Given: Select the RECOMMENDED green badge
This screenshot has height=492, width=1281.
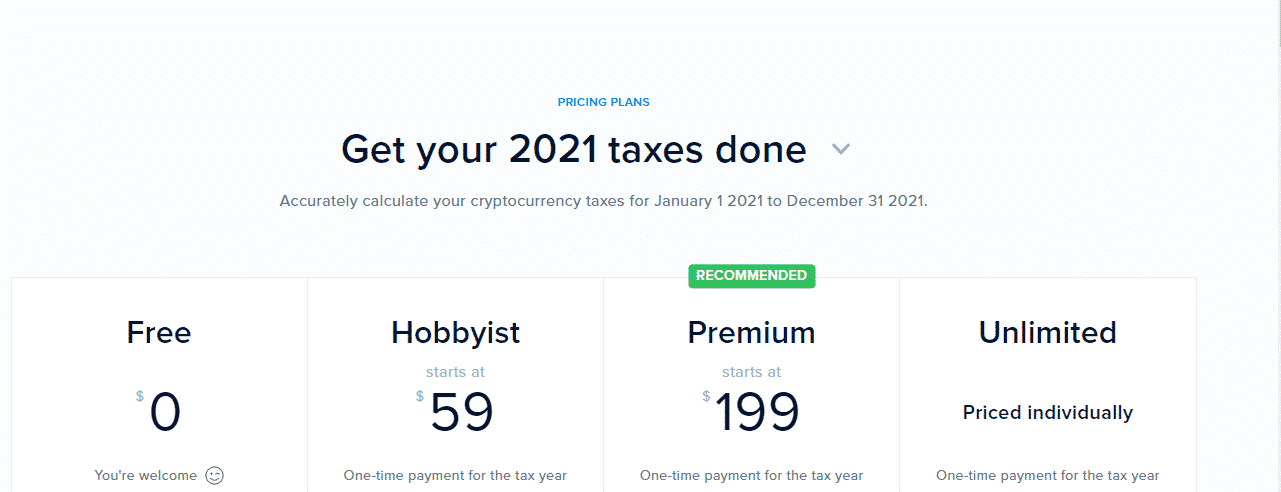Looking at the screenshot, I should click(x=752, y=276).
